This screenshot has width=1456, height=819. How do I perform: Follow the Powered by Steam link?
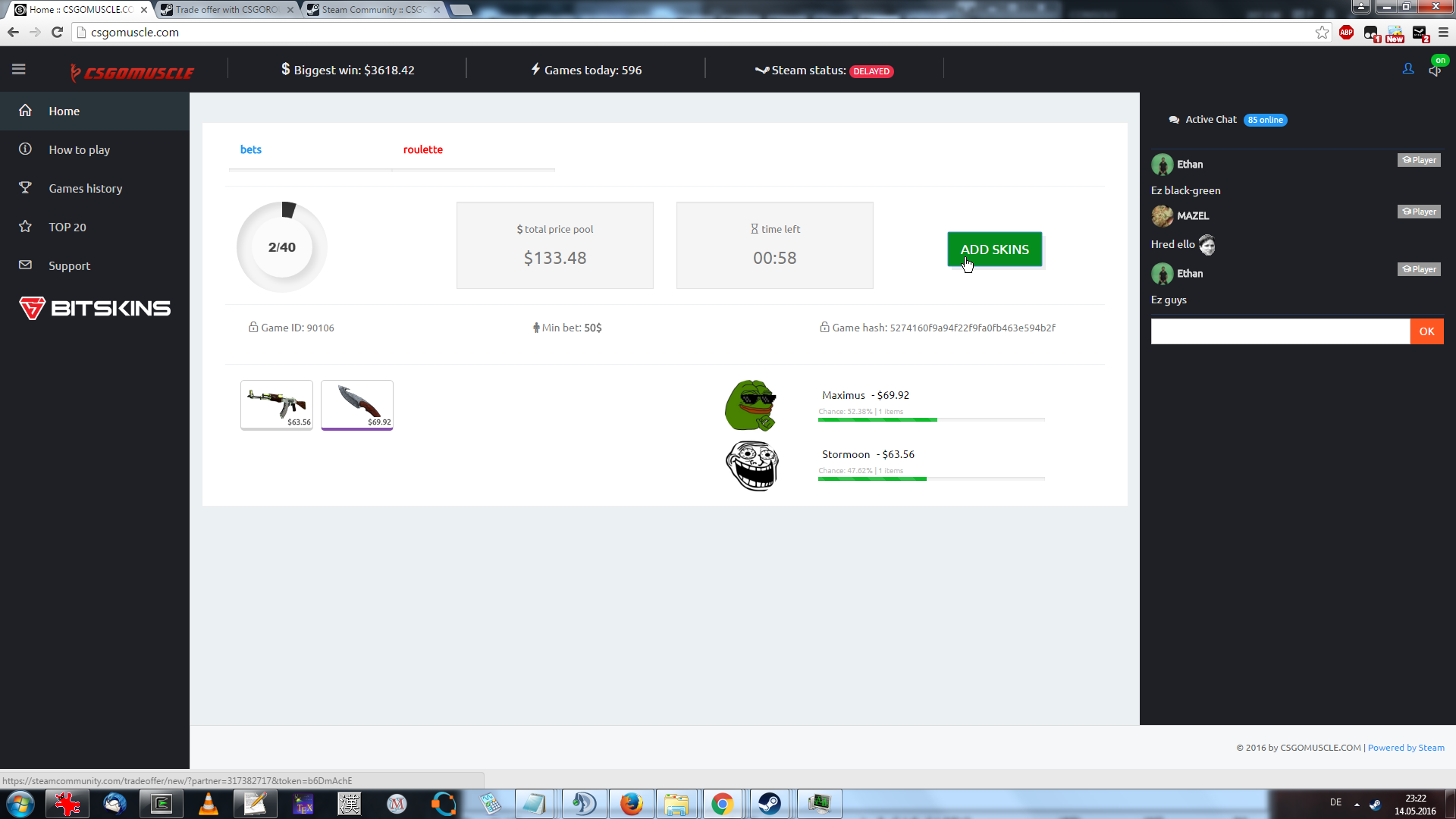(x=1405, y=748)
